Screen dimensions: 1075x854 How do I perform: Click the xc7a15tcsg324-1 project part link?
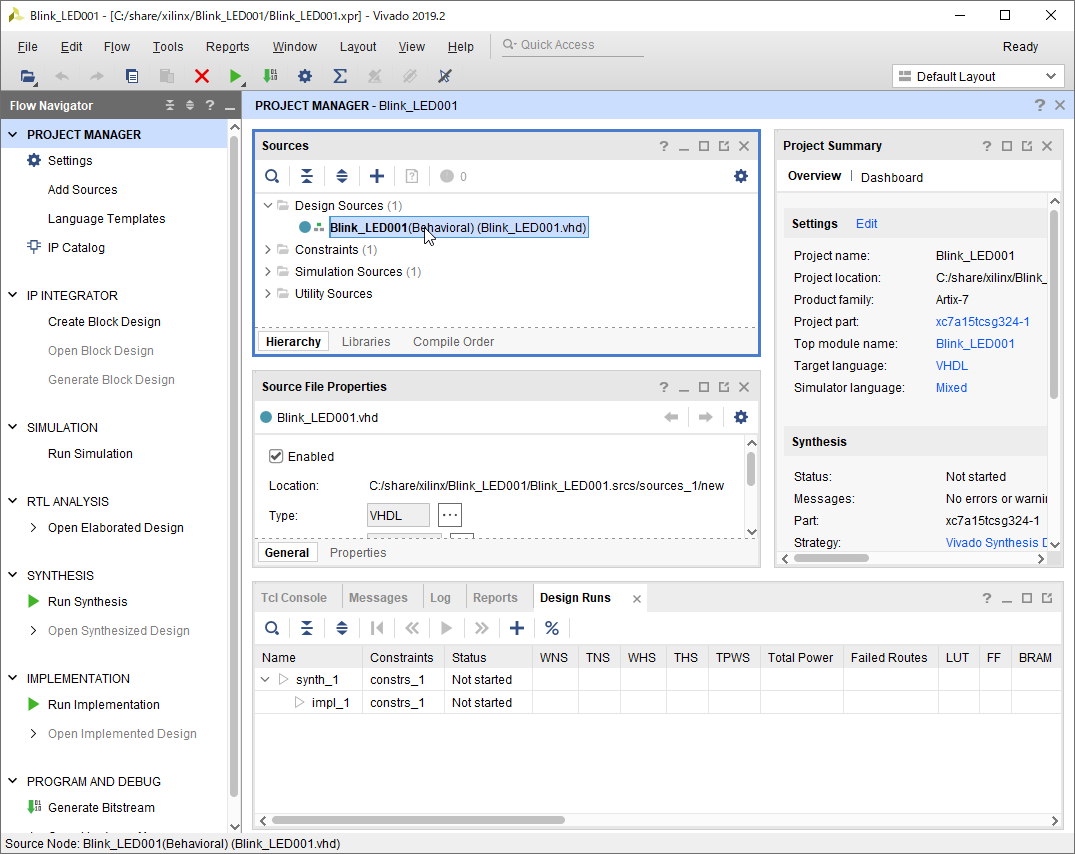click(x=982, y=322)
